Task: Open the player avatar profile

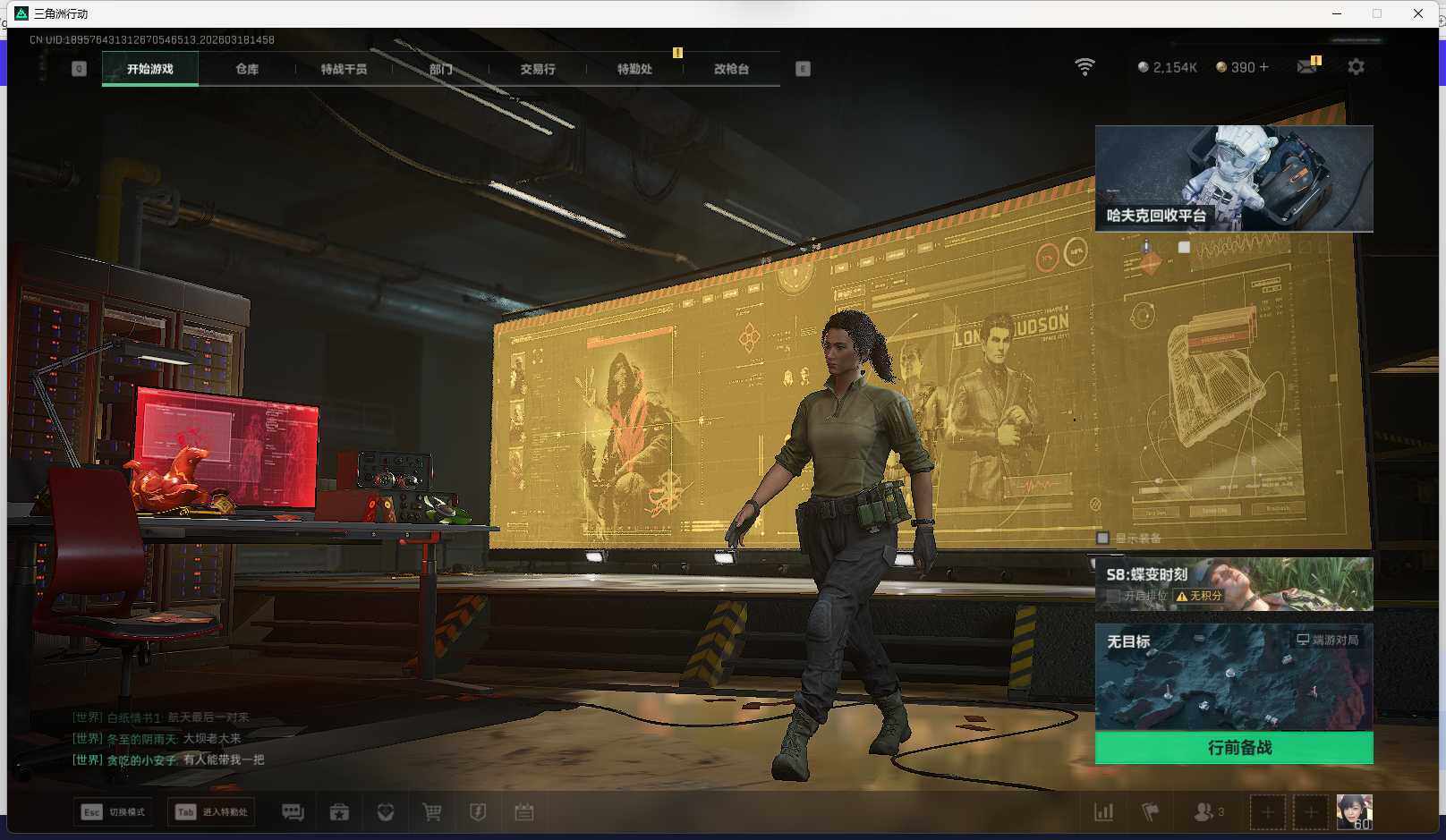Action: (x=1354, y=812)
